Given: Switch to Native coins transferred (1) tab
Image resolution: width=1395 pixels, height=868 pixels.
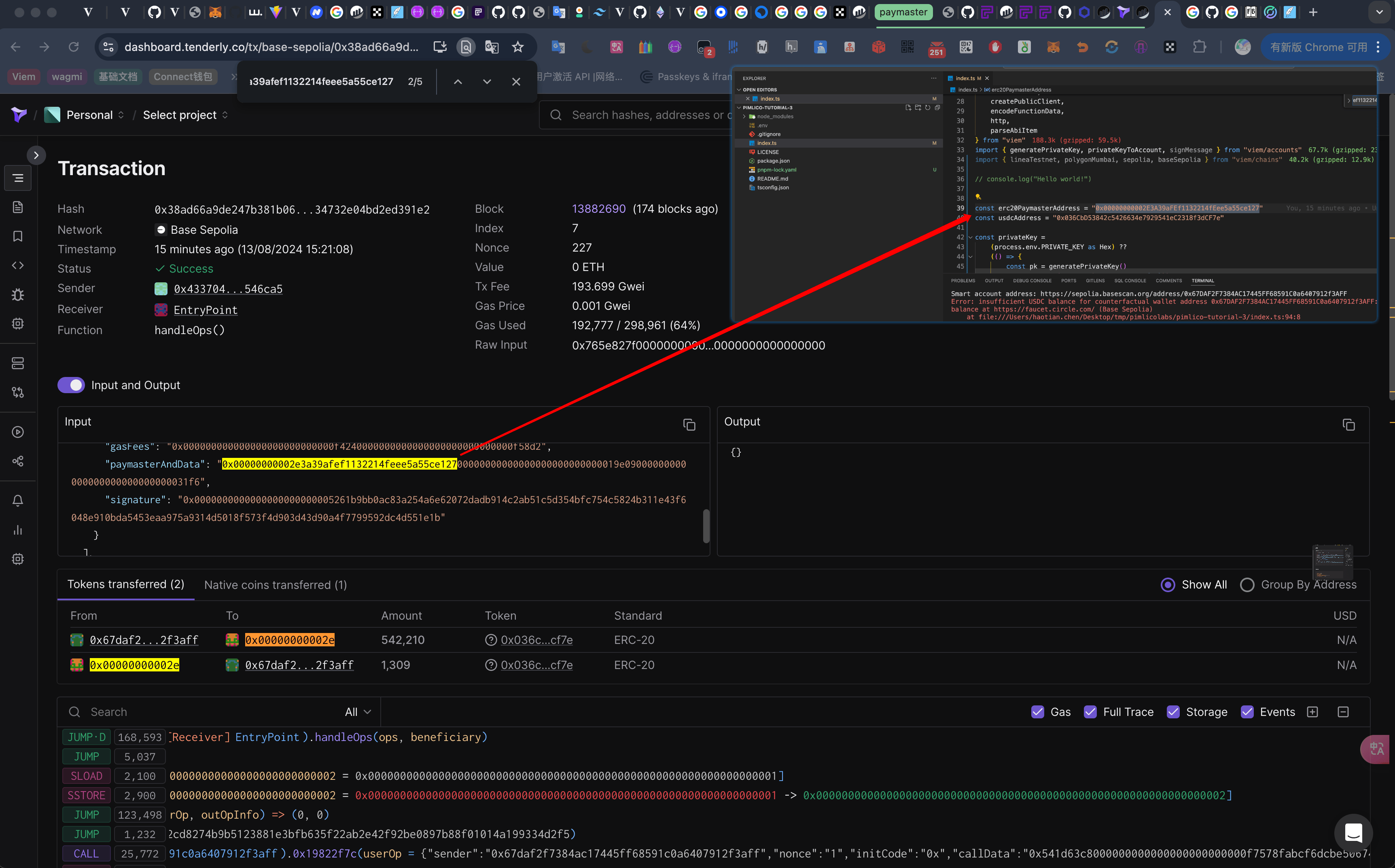Looking at the screenshot, I should [276, 585].
